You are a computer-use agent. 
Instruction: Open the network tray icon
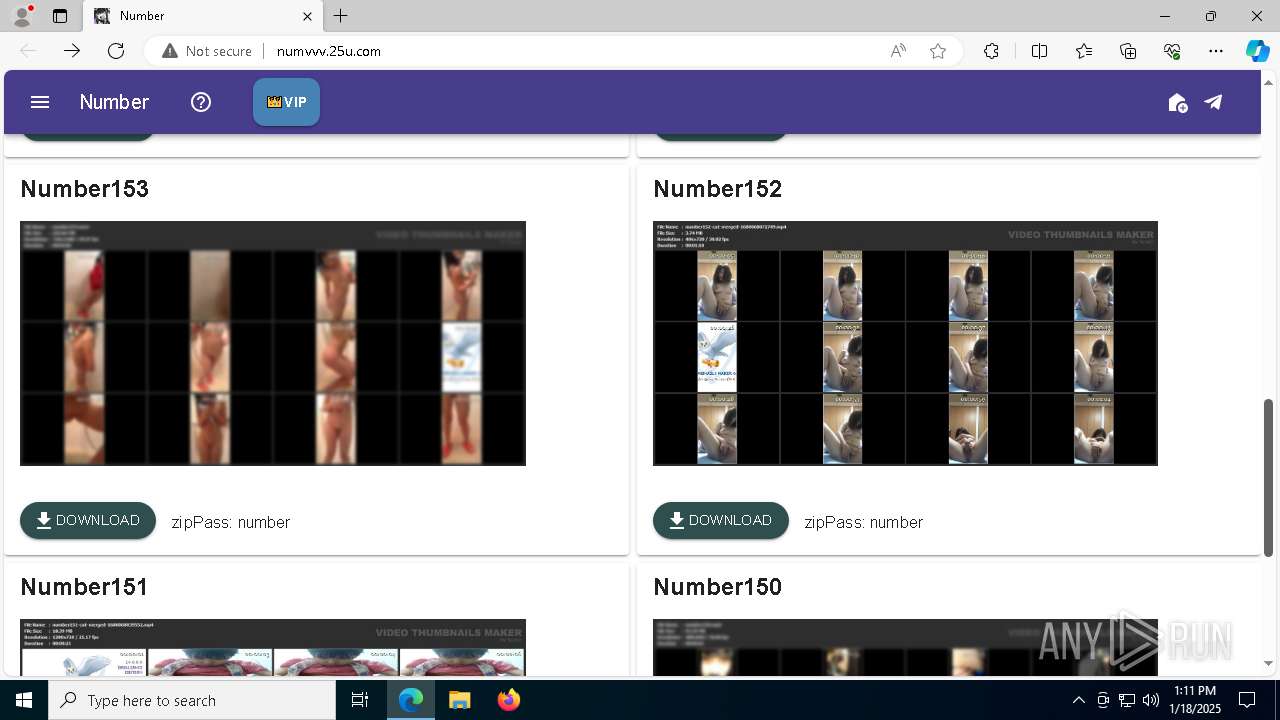pos(1127,700)
